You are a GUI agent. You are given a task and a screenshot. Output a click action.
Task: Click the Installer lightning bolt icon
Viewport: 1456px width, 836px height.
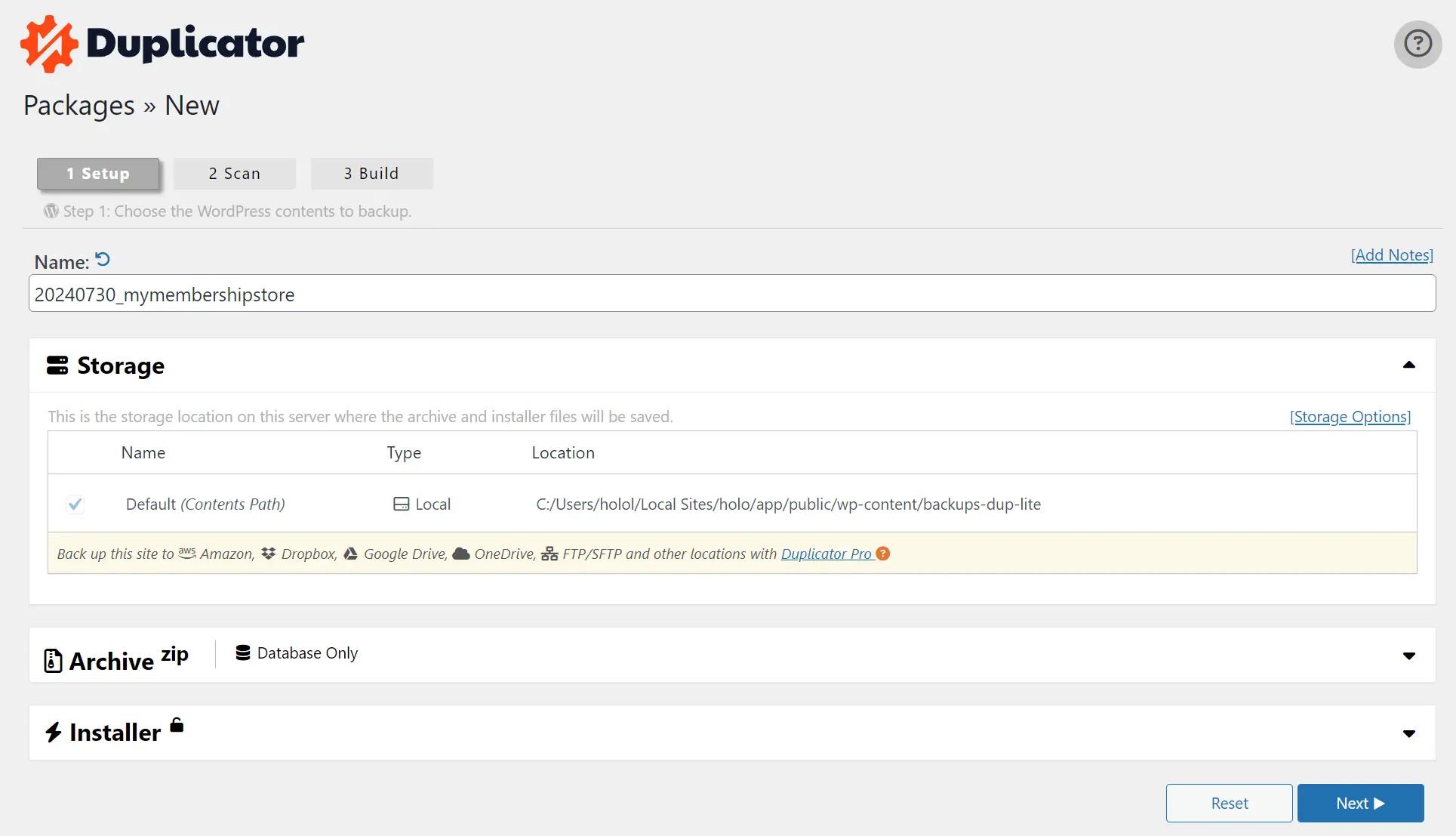(x=53, y=733)
